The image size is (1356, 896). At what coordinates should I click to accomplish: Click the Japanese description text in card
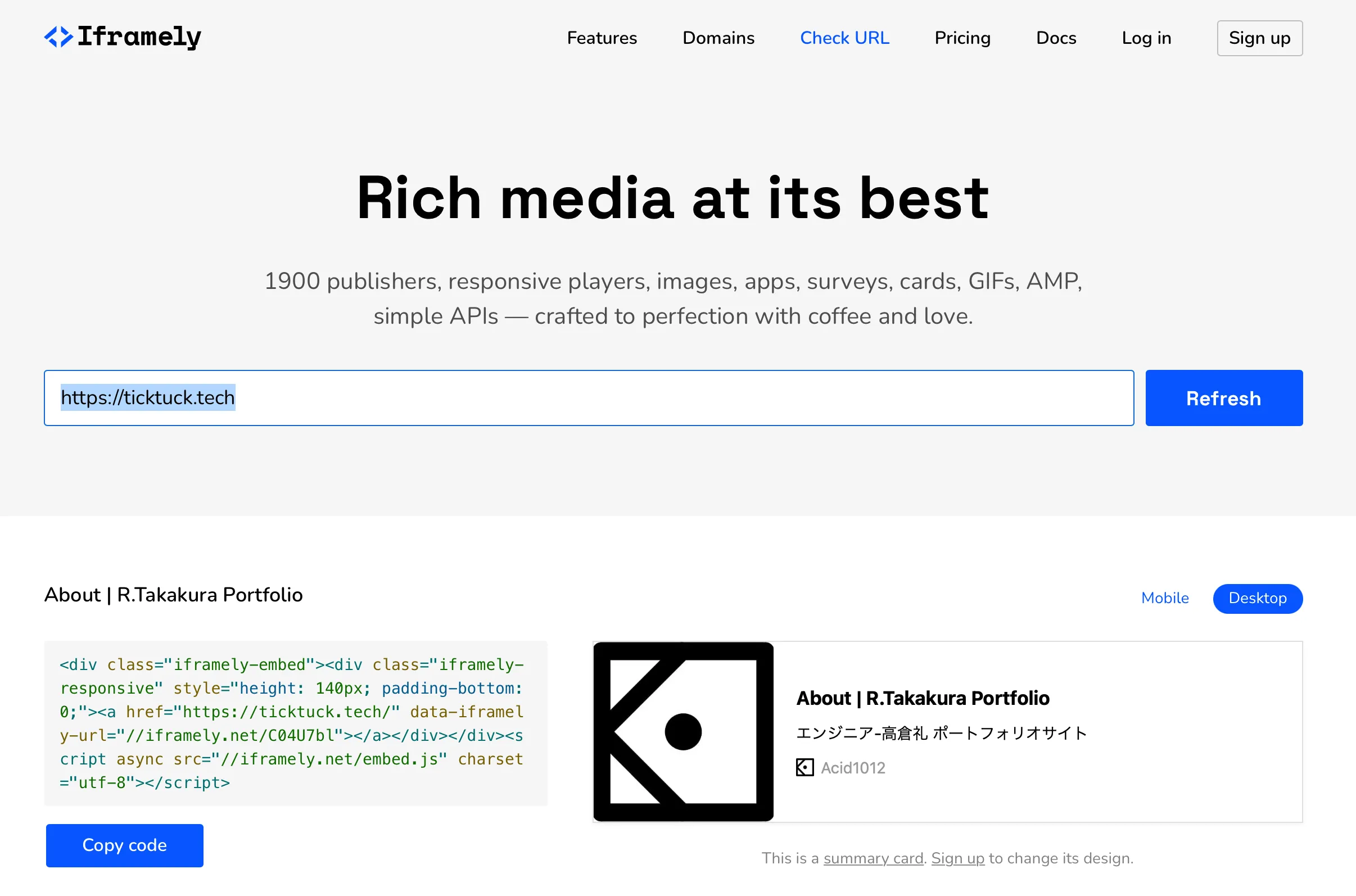942,733
